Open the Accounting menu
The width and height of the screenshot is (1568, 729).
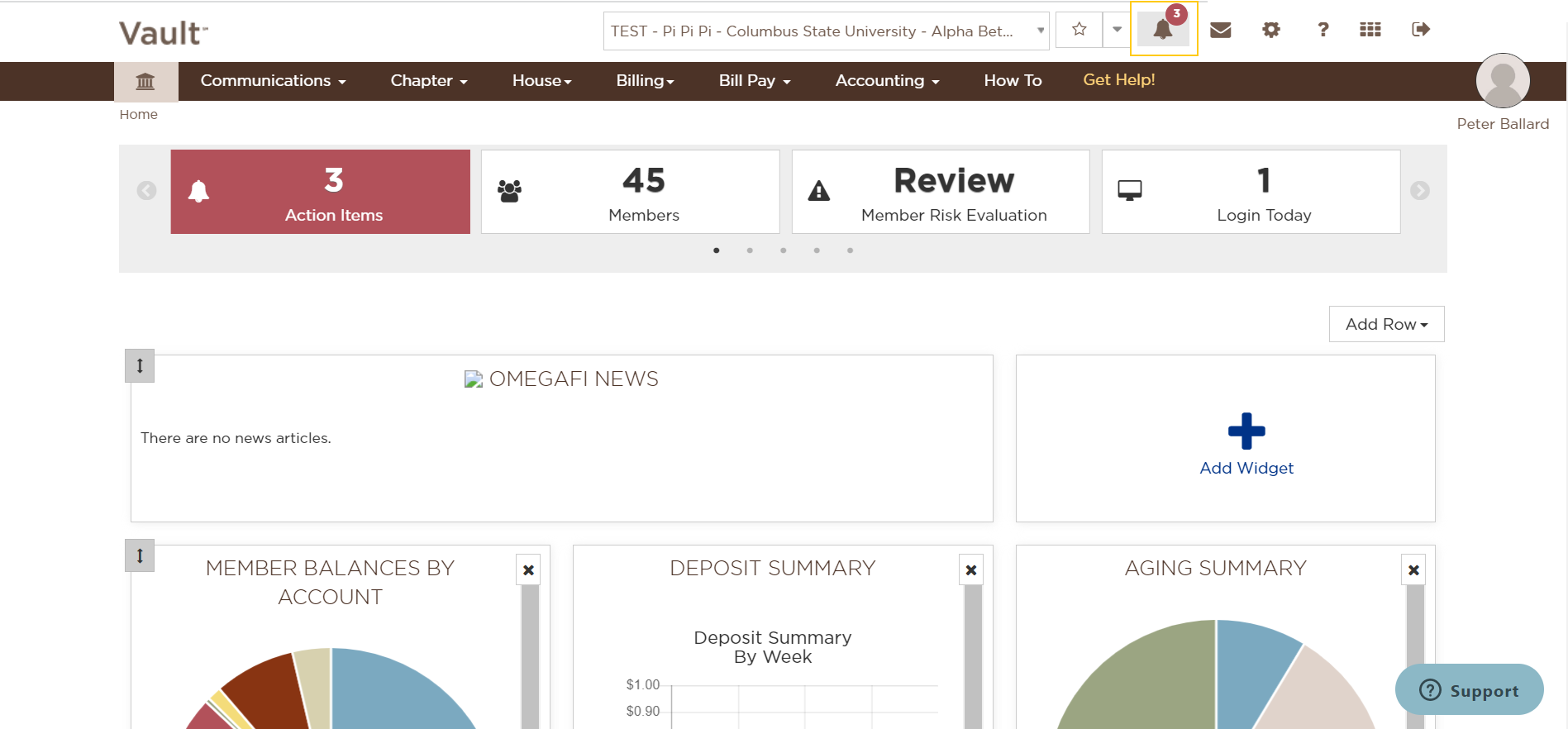point(887,81)
